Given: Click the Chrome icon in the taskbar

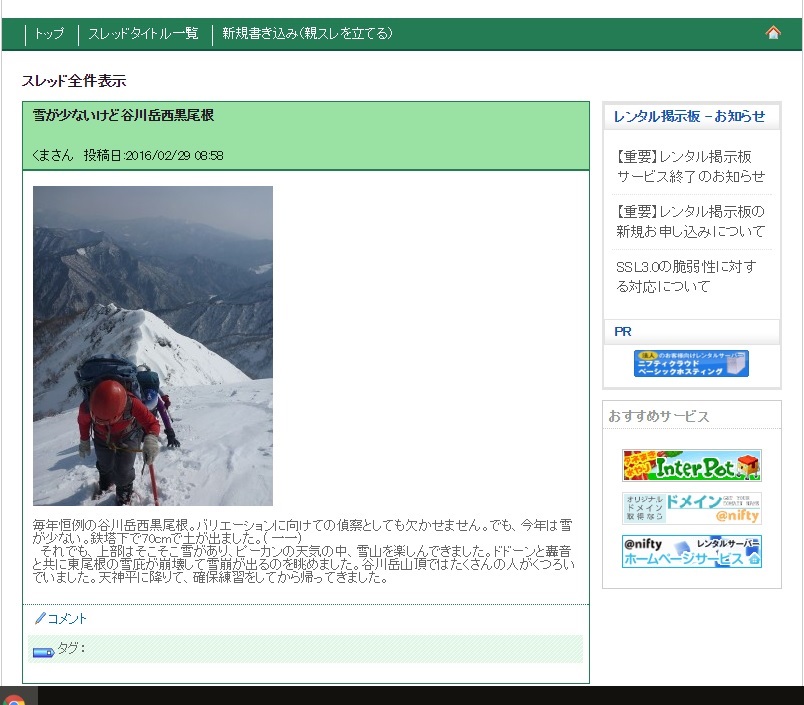Looking at the screenshot, I should click(14, 700).
